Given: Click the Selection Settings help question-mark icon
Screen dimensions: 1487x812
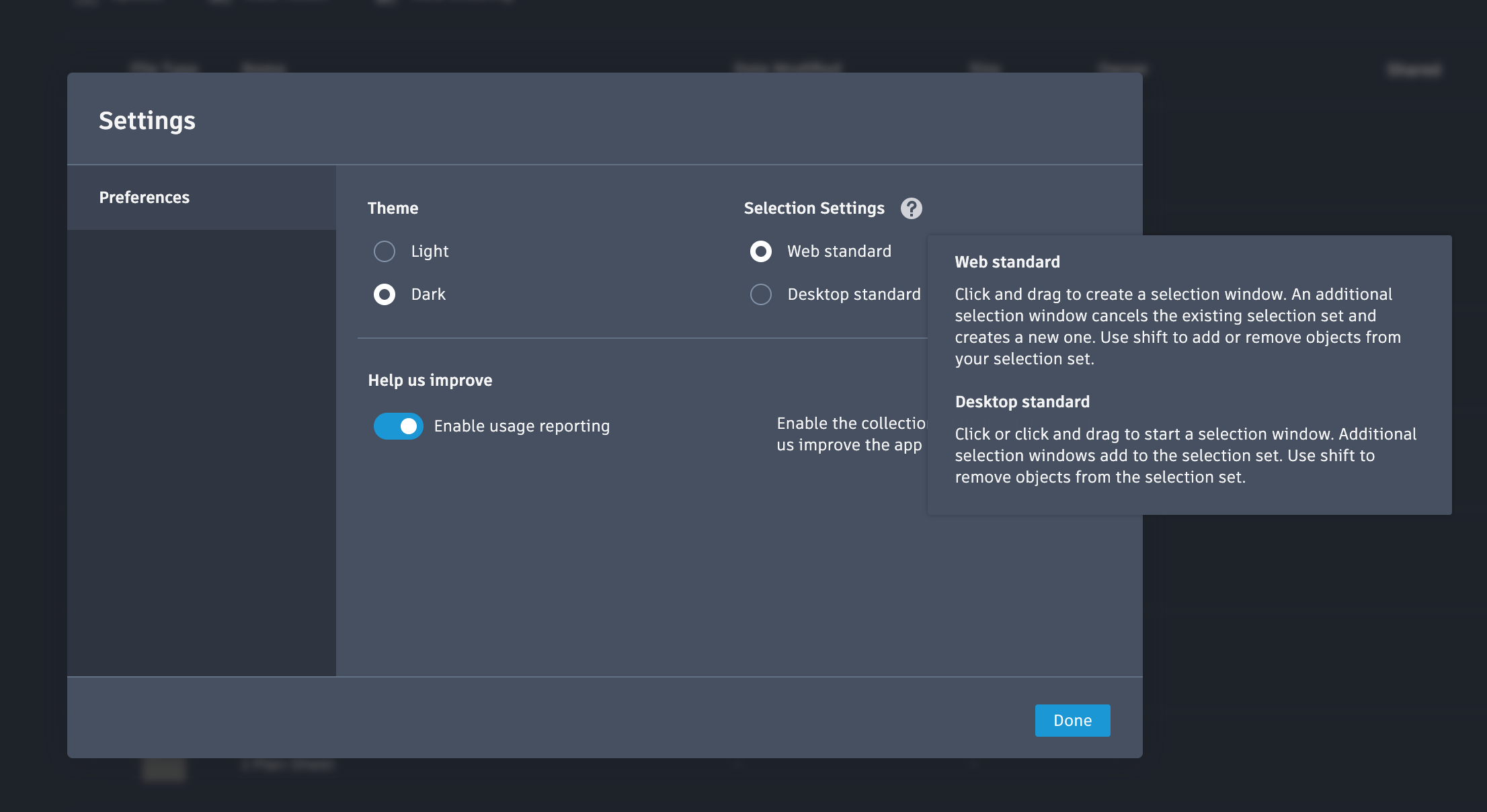Looking at the screenshot, I should click(911, 208).
